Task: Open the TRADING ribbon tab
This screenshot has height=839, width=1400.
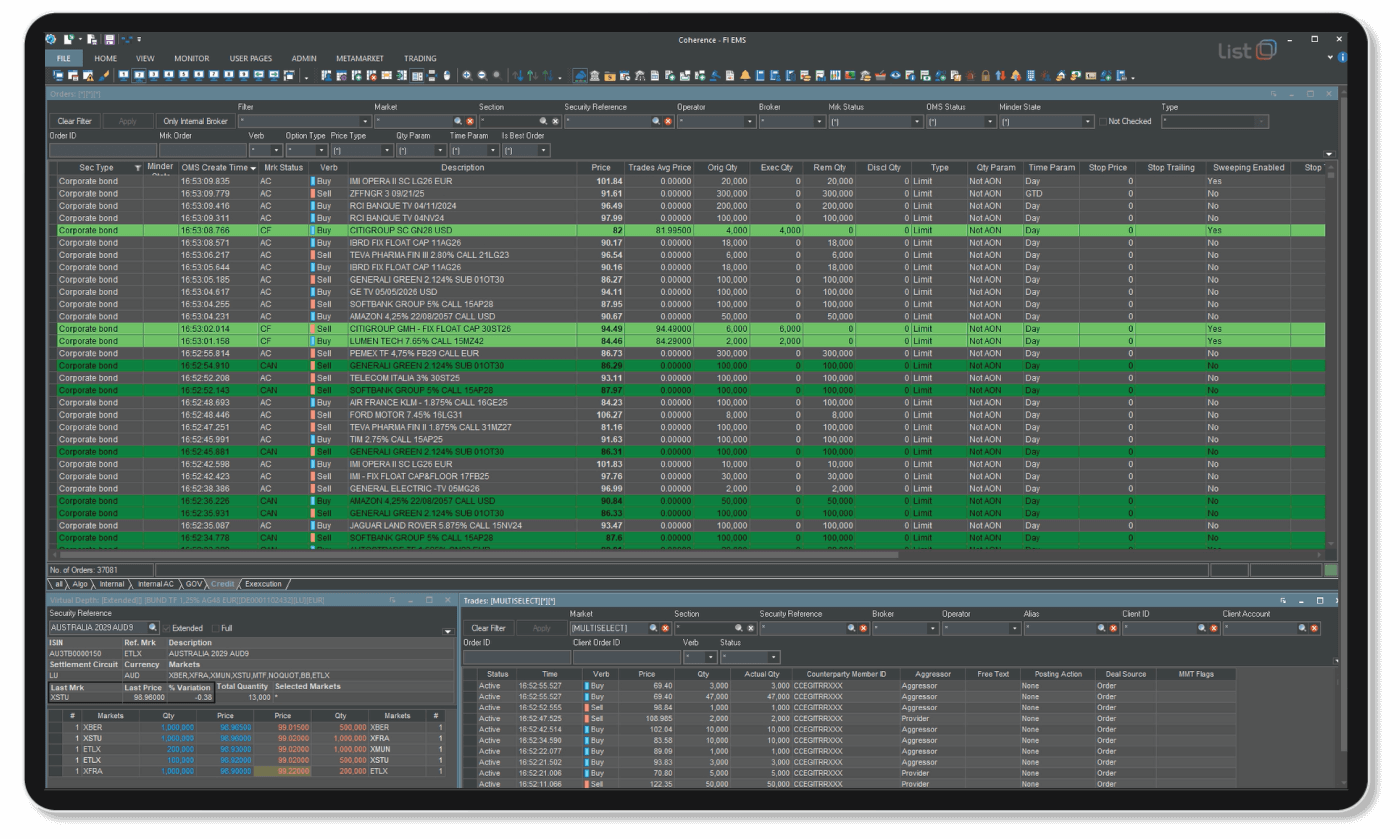Action: [x=420, y=59]
